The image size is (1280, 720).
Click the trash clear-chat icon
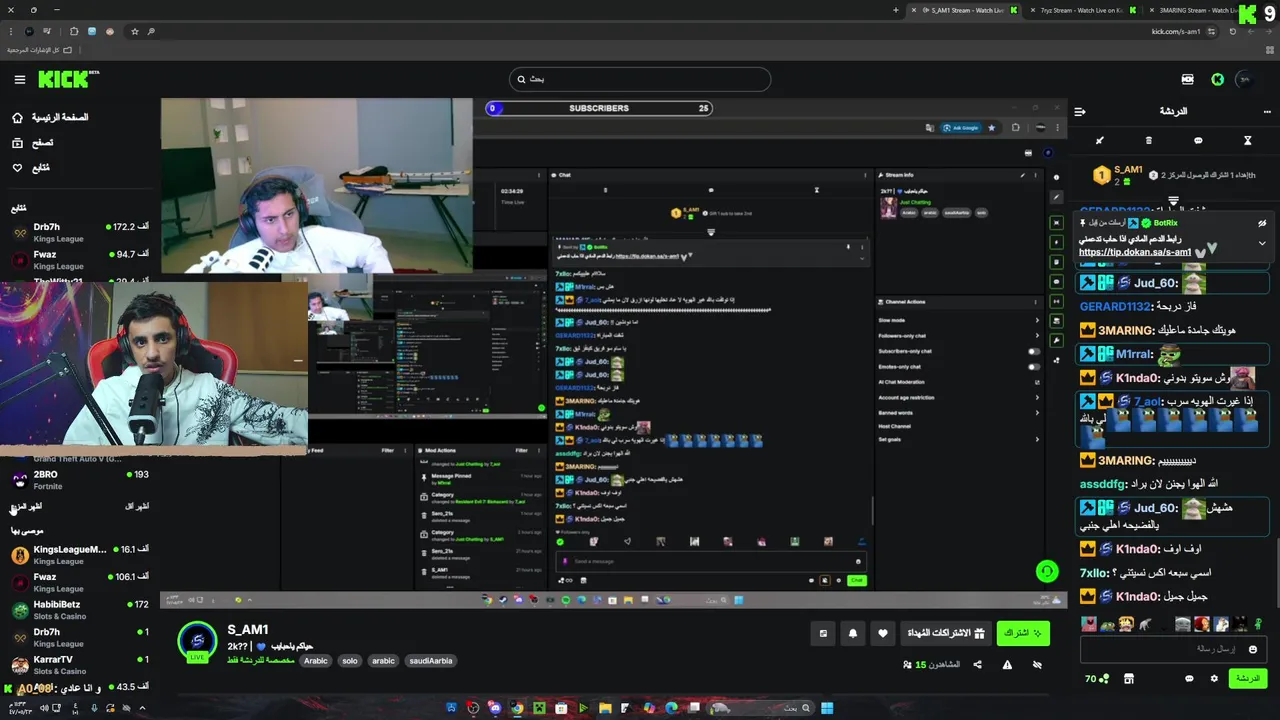(1149, 140)
